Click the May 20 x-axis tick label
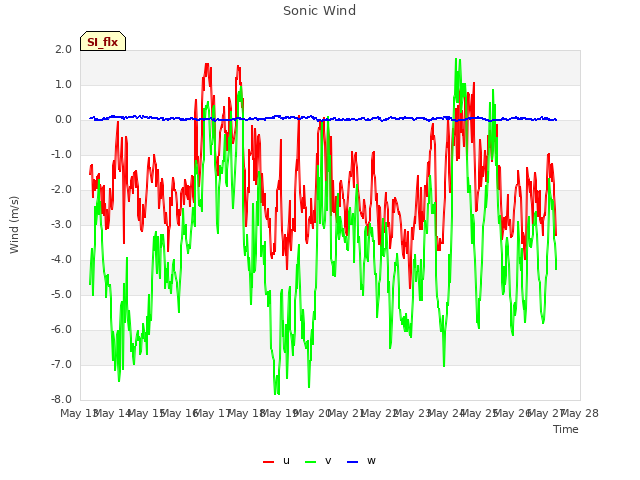 click(x=312, y=413)
